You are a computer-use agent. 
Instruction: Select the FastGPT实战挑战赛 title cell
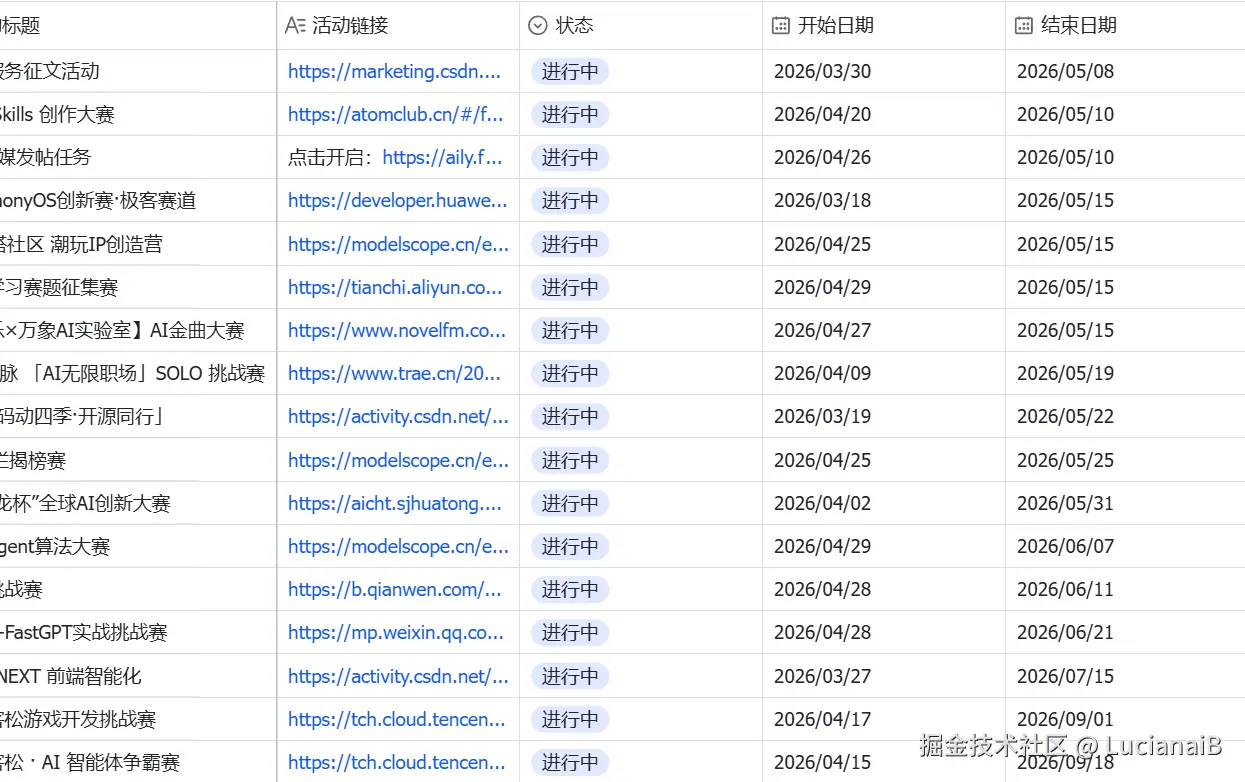(138, 632)
